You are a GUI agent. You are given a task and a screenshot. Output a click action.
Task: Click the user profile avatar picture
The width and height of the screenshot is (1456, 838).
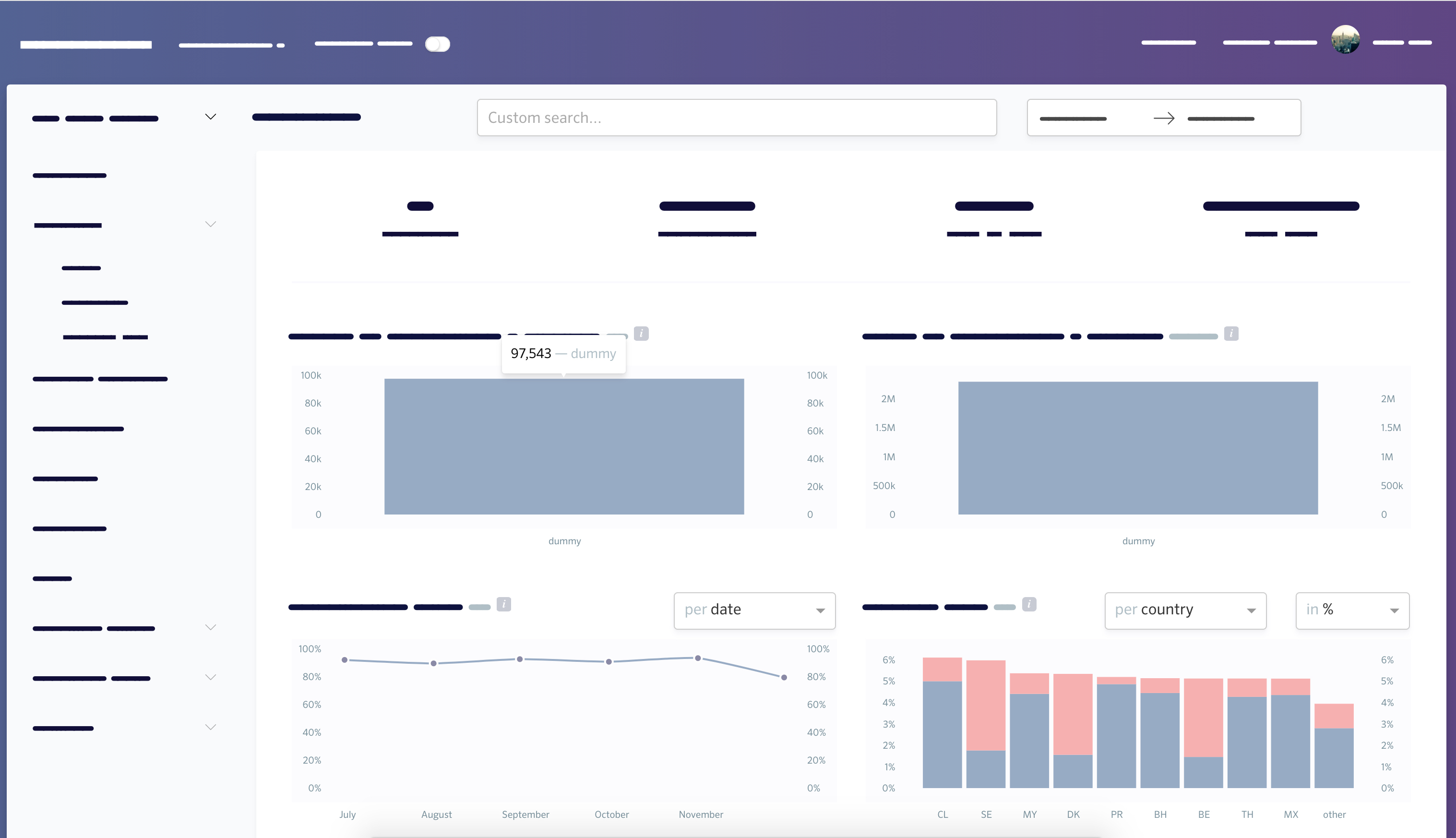click(x=1345, y=40)
